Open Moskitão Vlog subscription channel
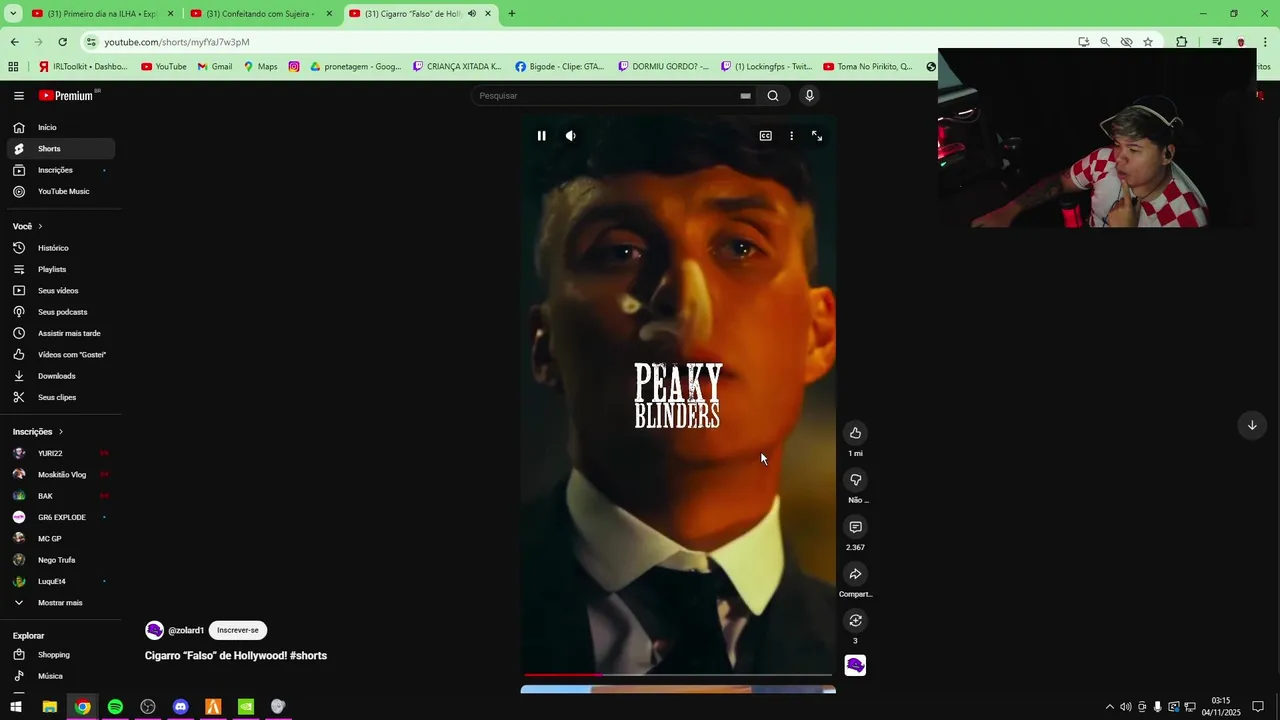The image size is (1280, 720). (60, 475)
